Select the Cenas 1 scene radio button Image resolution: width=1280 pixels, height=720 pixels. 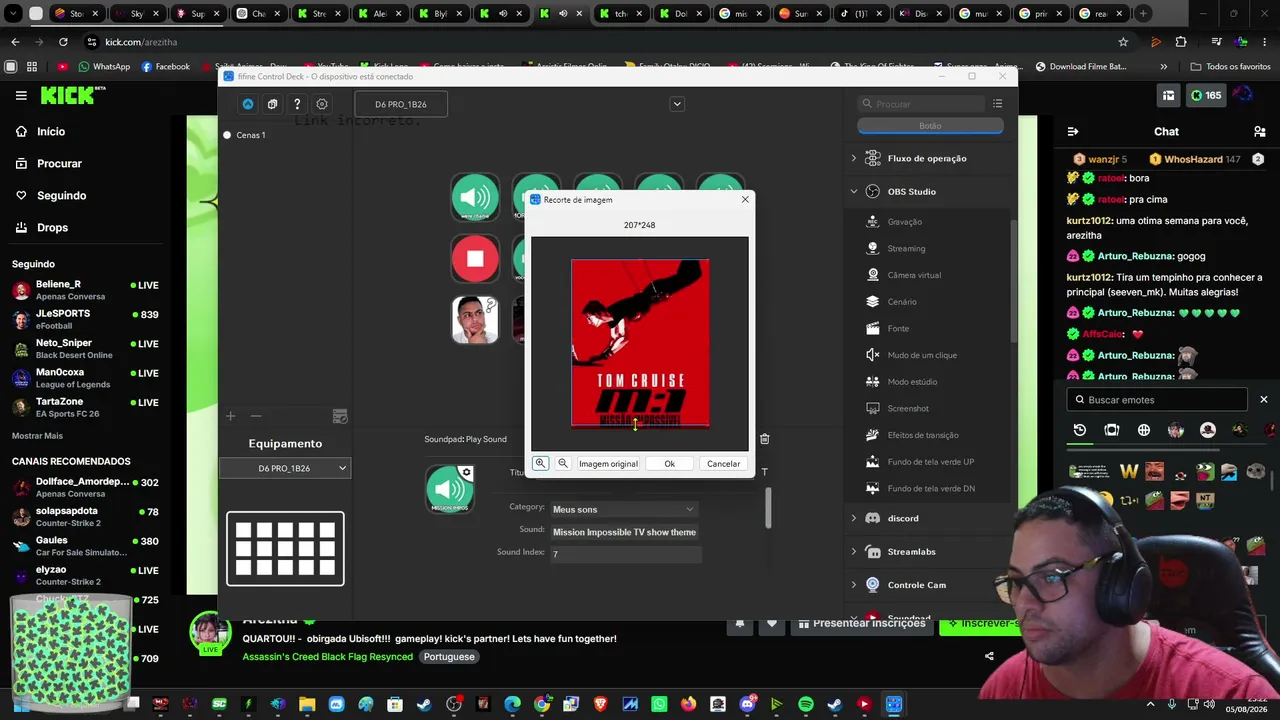pos(227,135)
